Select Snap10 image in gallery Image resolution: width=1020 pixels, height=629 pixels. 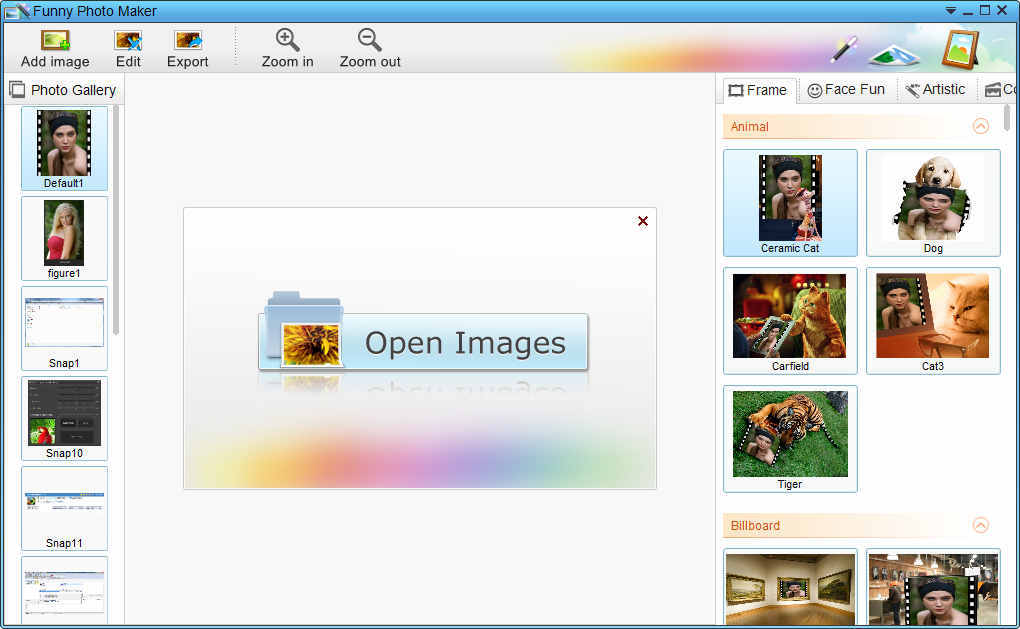pyautogui.click(x=64, y=418)
